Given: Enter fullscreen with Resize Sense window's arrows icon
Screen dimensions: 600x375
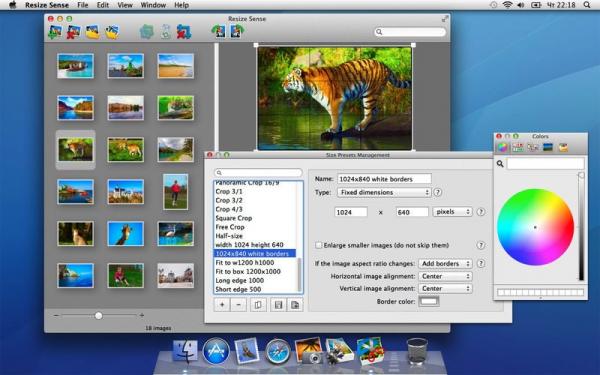Looking at the screenshot, I should tap(445, 18).
